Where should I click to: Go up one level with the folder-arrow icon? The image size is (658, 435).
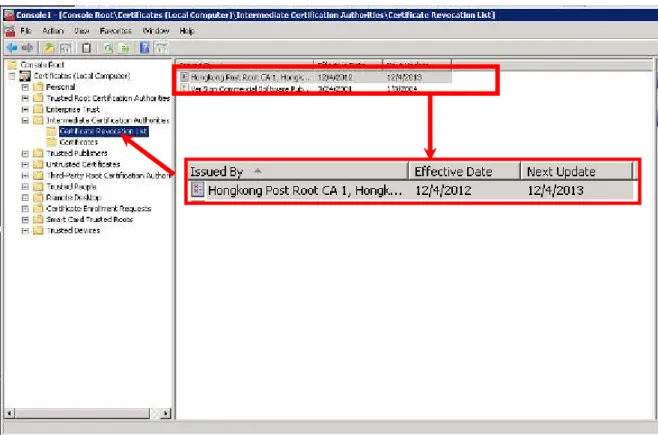[50, 48]
